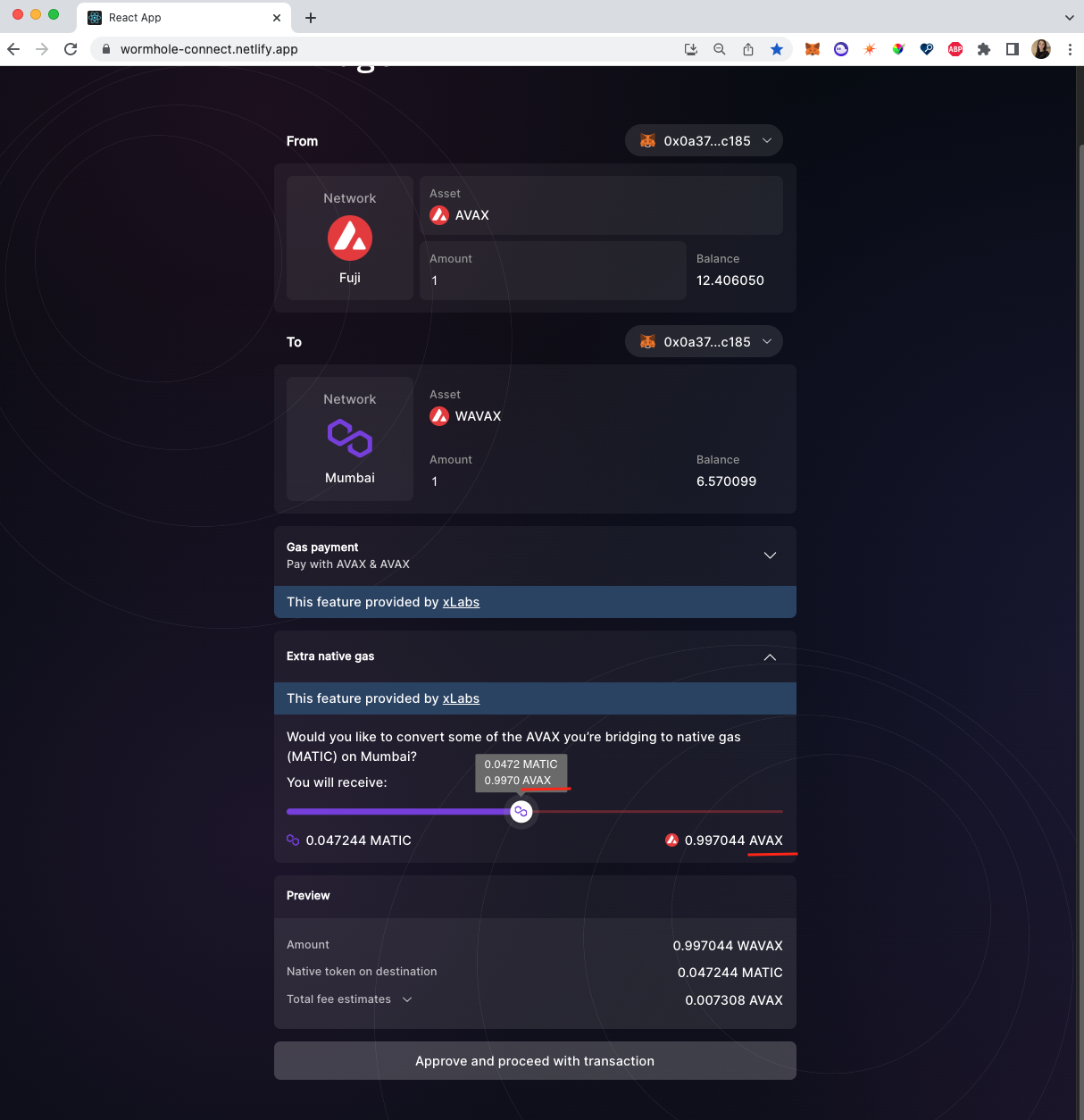
Task: Expand the Gas payment section
Action: 770,555
